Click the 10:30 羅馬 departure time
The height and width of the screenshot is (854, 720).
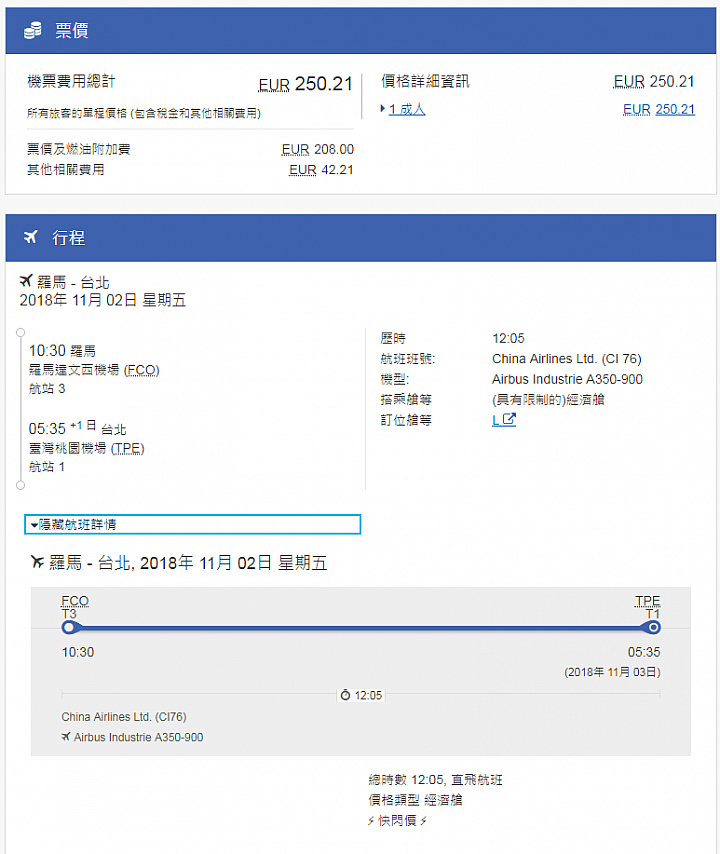coord(62,350)
